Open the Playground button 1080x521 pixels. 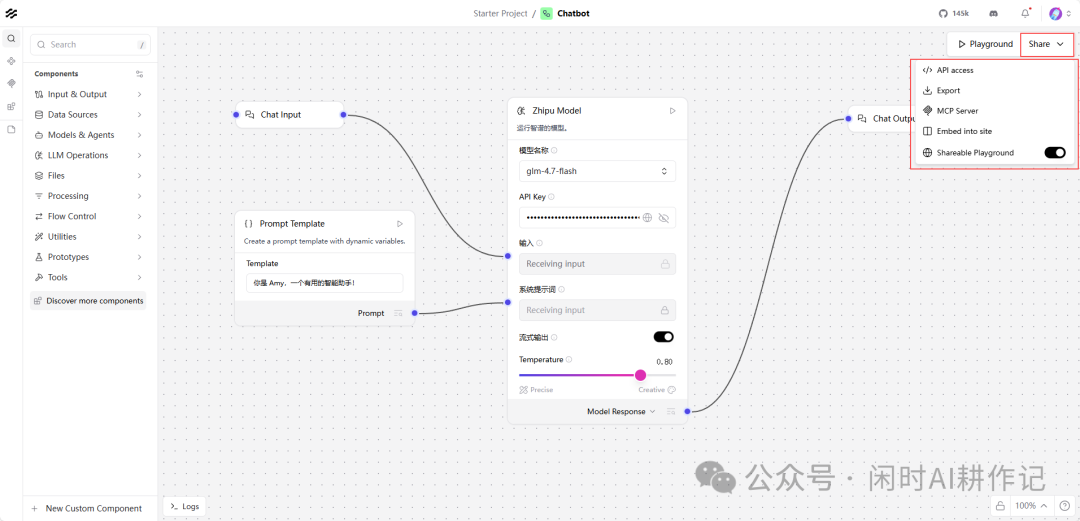click(x=984, y=44)
